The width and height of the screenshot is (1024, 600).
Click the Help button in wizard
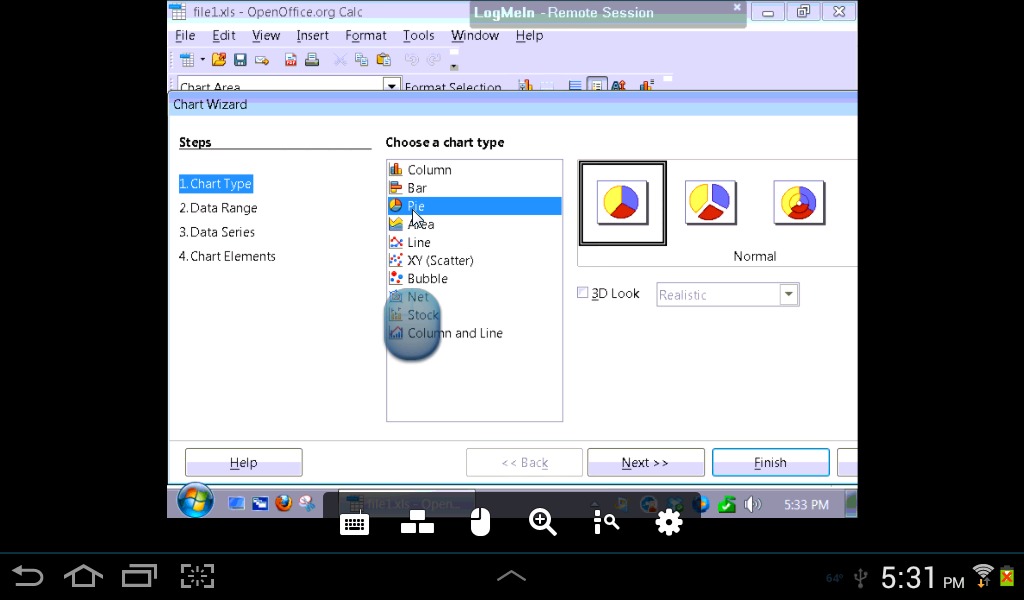[244, 462]
